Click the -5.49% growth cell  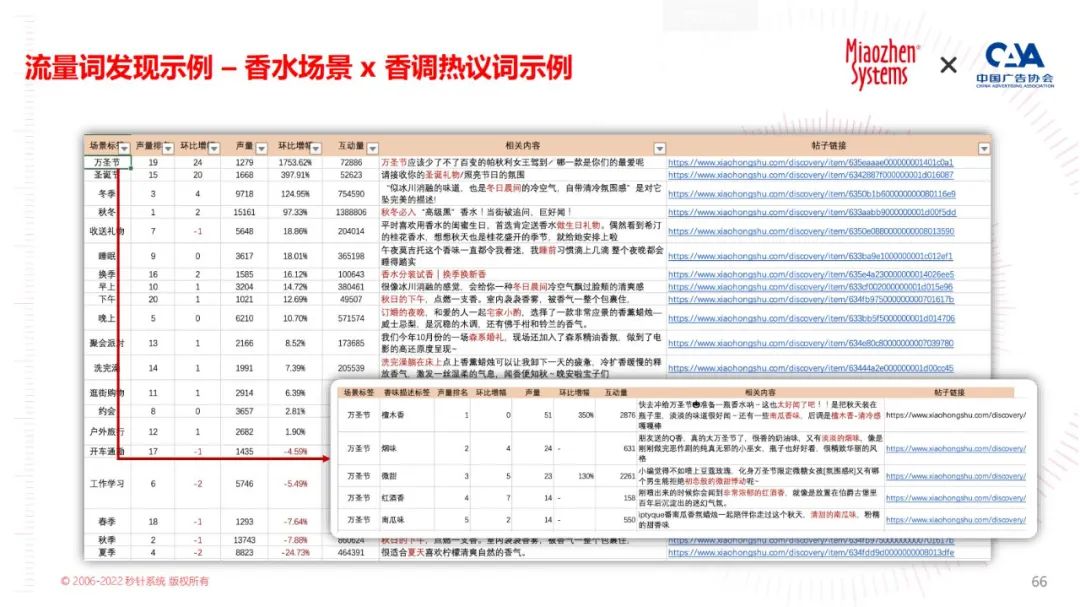pyautogui.click(x=295, y=484)
